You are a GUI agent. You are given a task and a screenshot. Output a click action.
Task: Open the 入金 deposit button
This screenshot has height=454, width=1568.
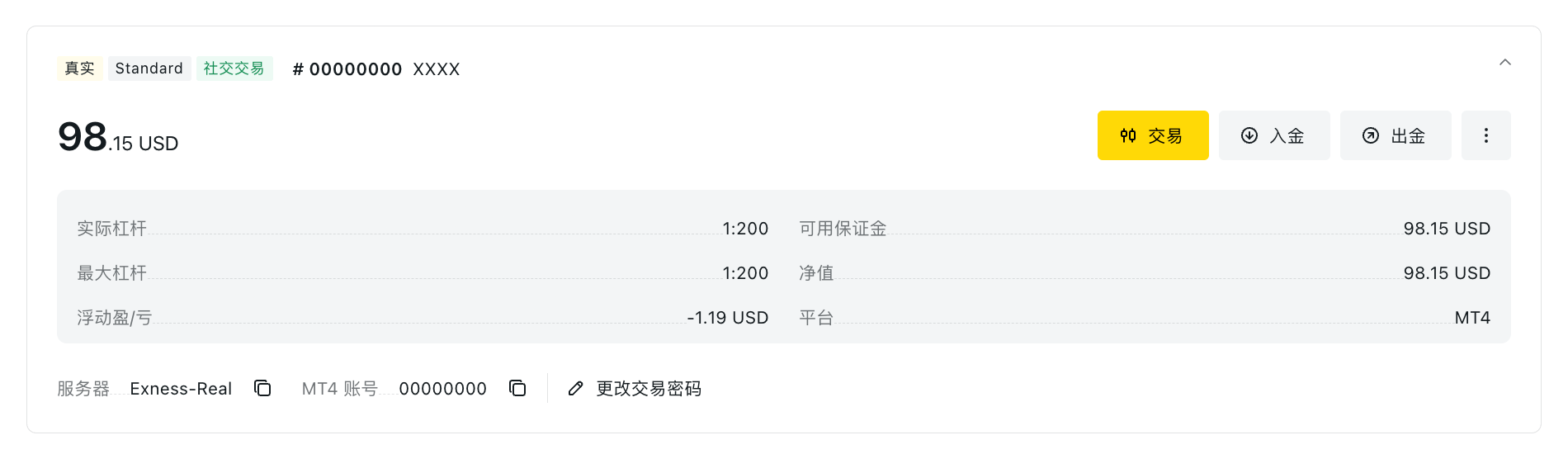click(1274, 135)
